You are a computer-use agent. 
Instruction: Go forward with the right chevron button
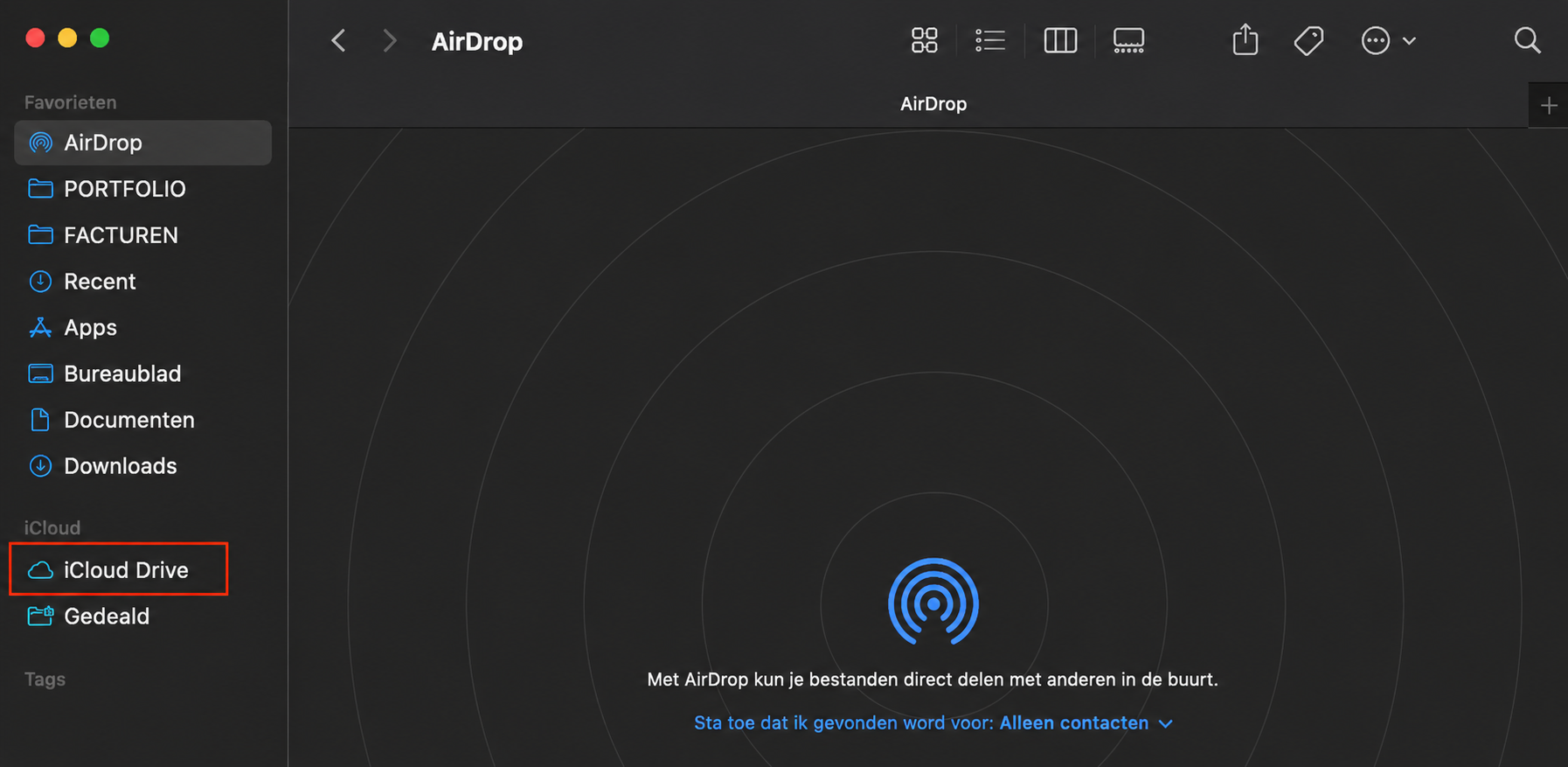pyautogui.click(x=390, y=41)
